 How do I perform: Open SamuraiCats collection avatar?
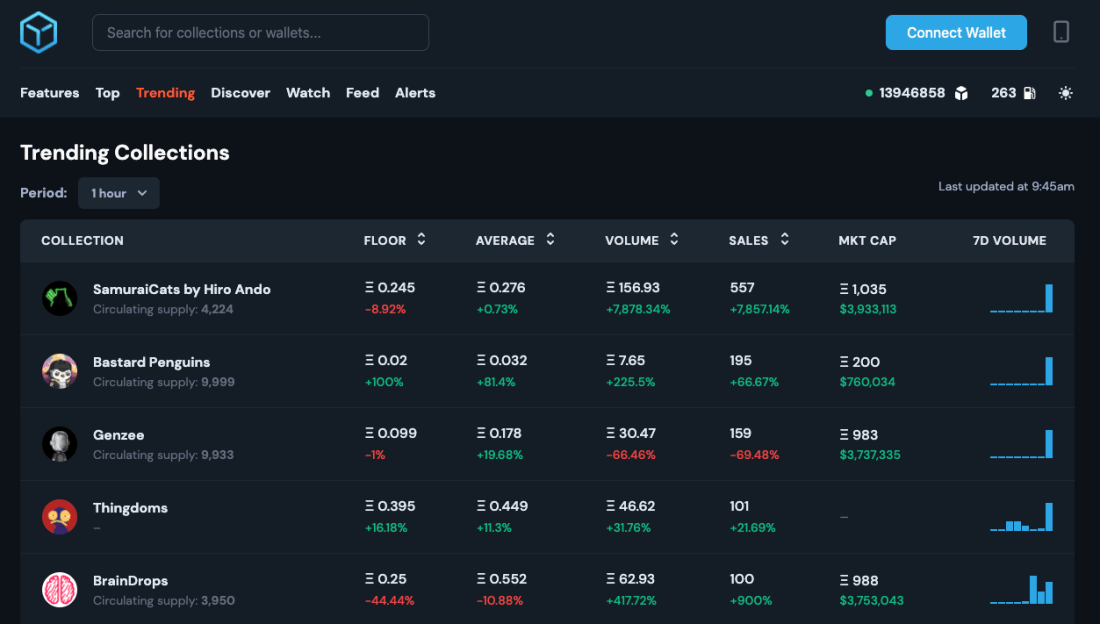click(x=60, y=298)
